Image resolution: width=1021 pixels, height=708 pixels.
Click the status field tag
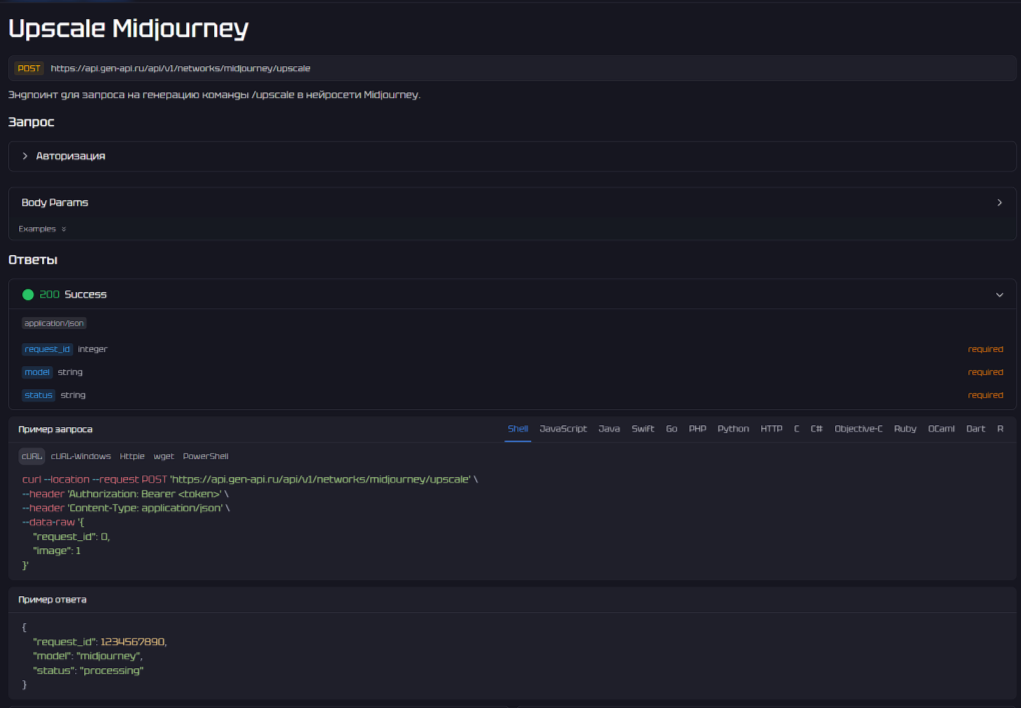(39, 395)
